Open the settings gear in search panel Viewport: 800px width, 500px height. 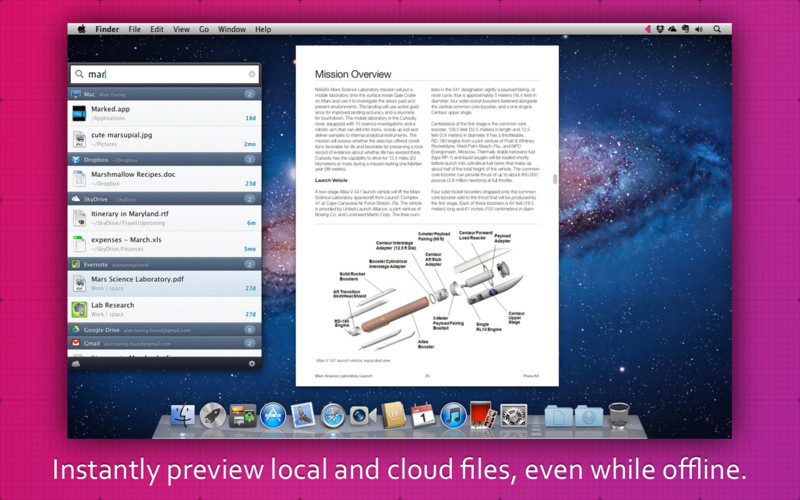[x=252, y=364]
